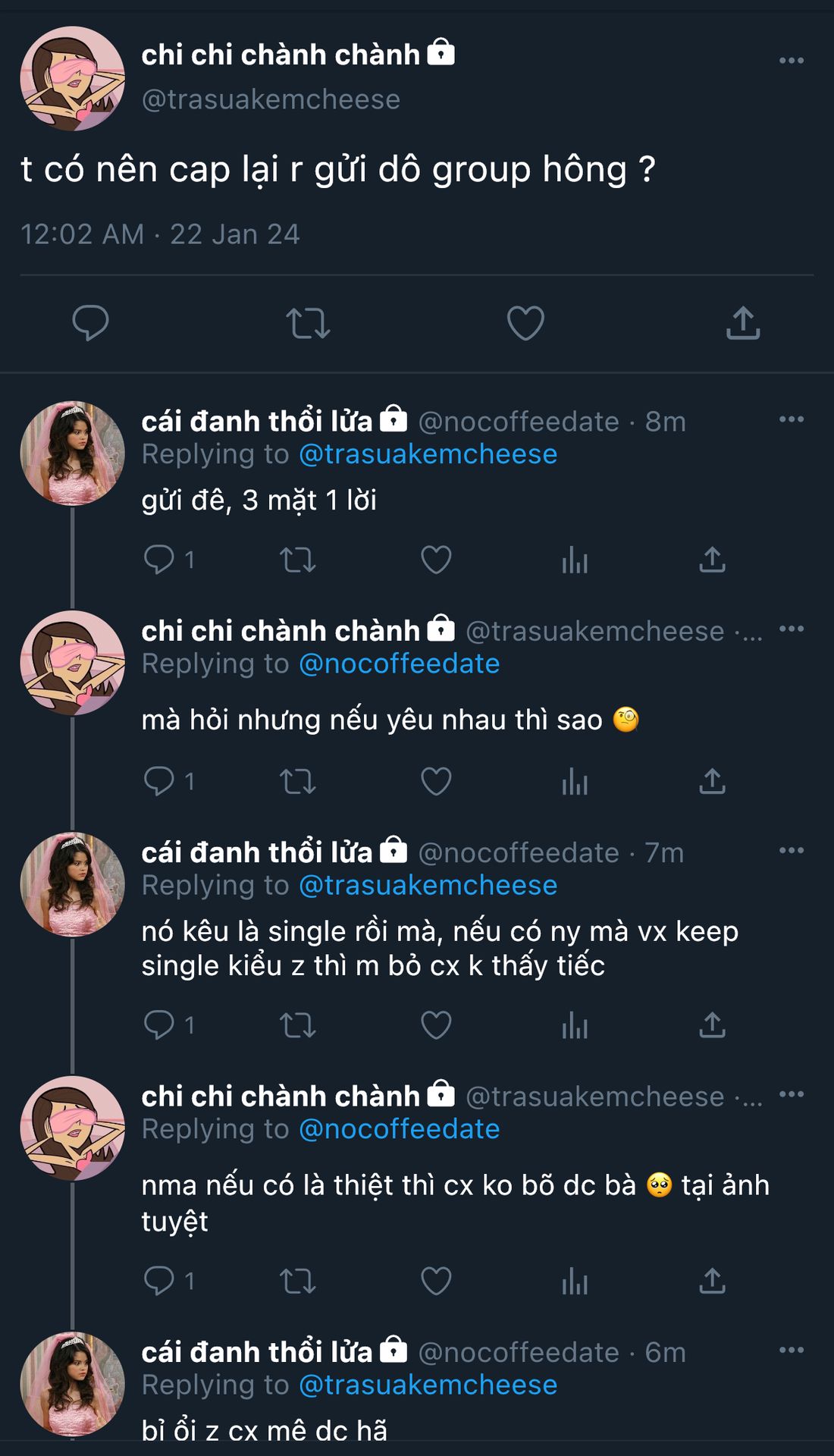The image size is (834, 1456).
Task: Retweet the reply "gửi đê, 3 mặt 1 lời"
Action: pyautogui.click(x=297, y=560)
